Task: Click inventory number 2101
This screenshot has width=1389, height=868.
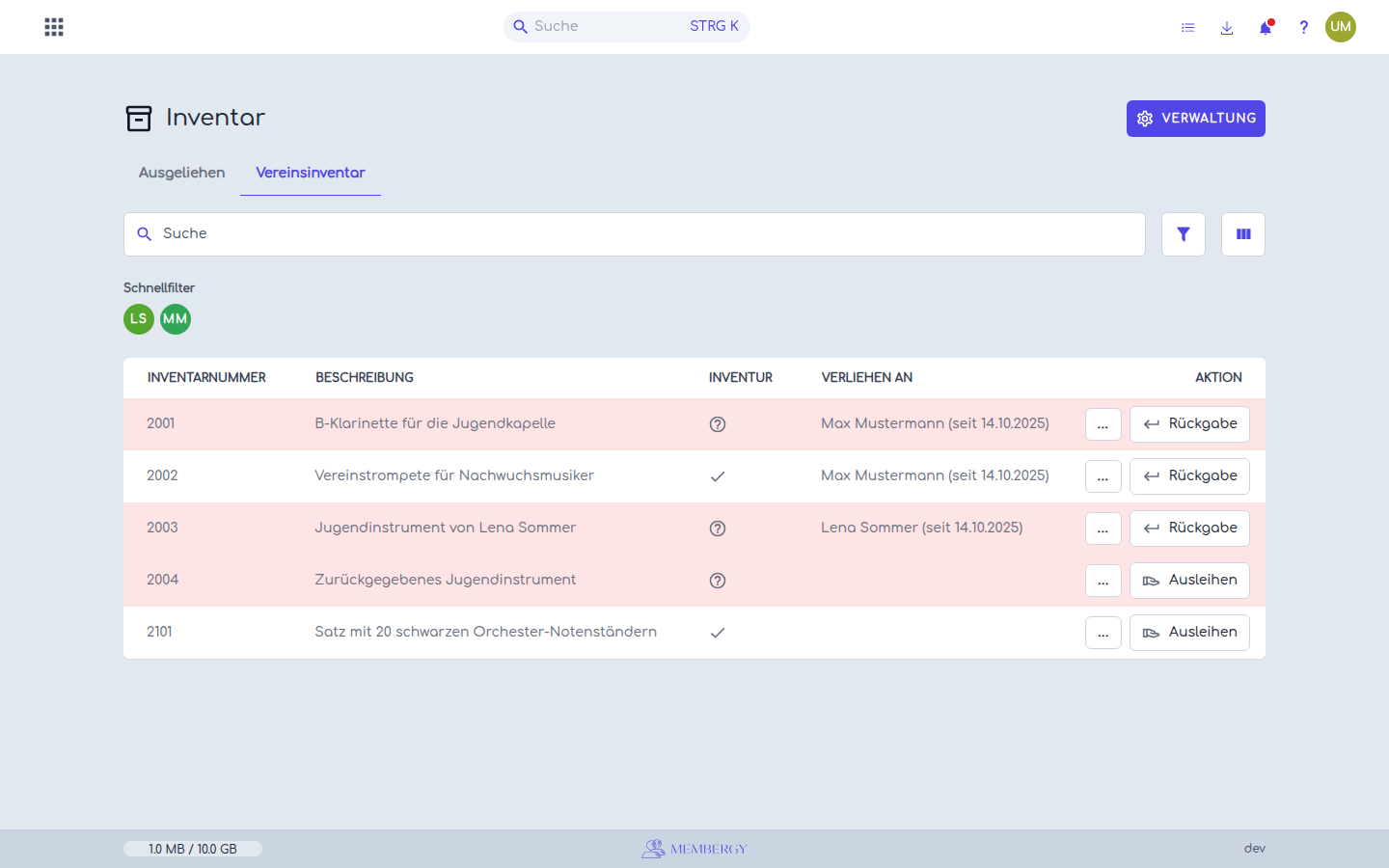Action: (160, 632)
